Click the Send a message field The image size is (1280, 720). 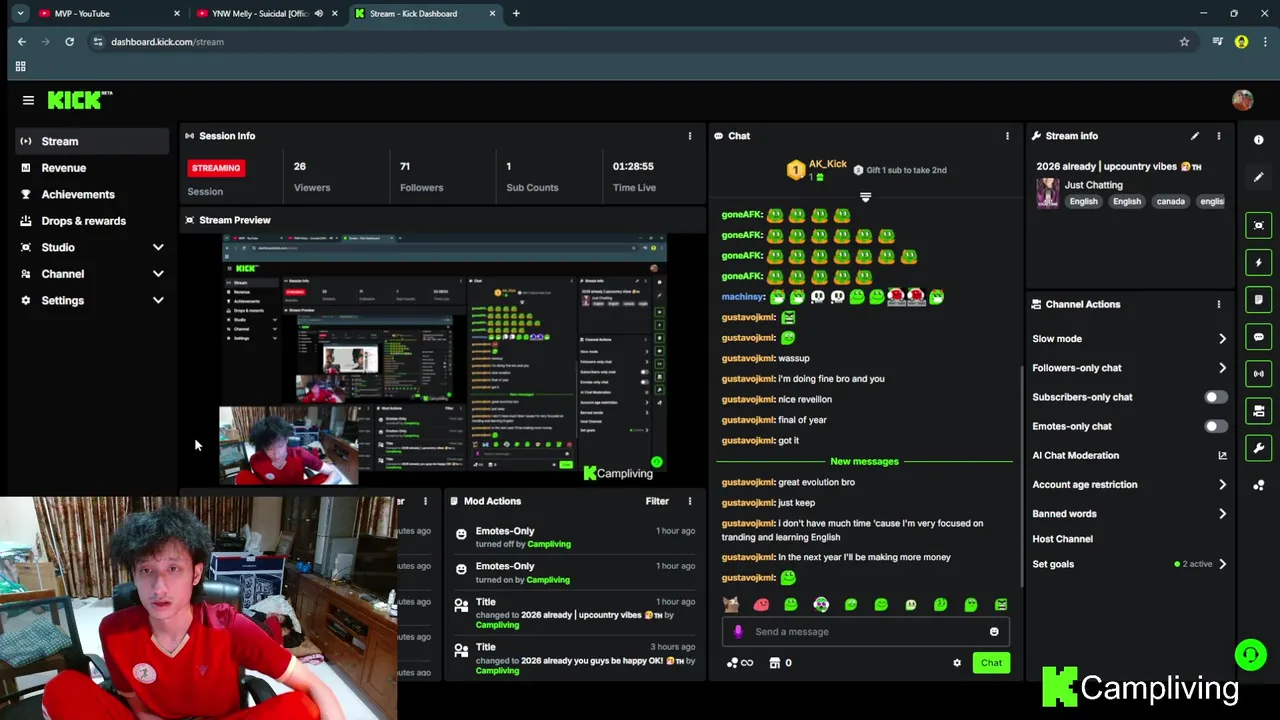865,631
